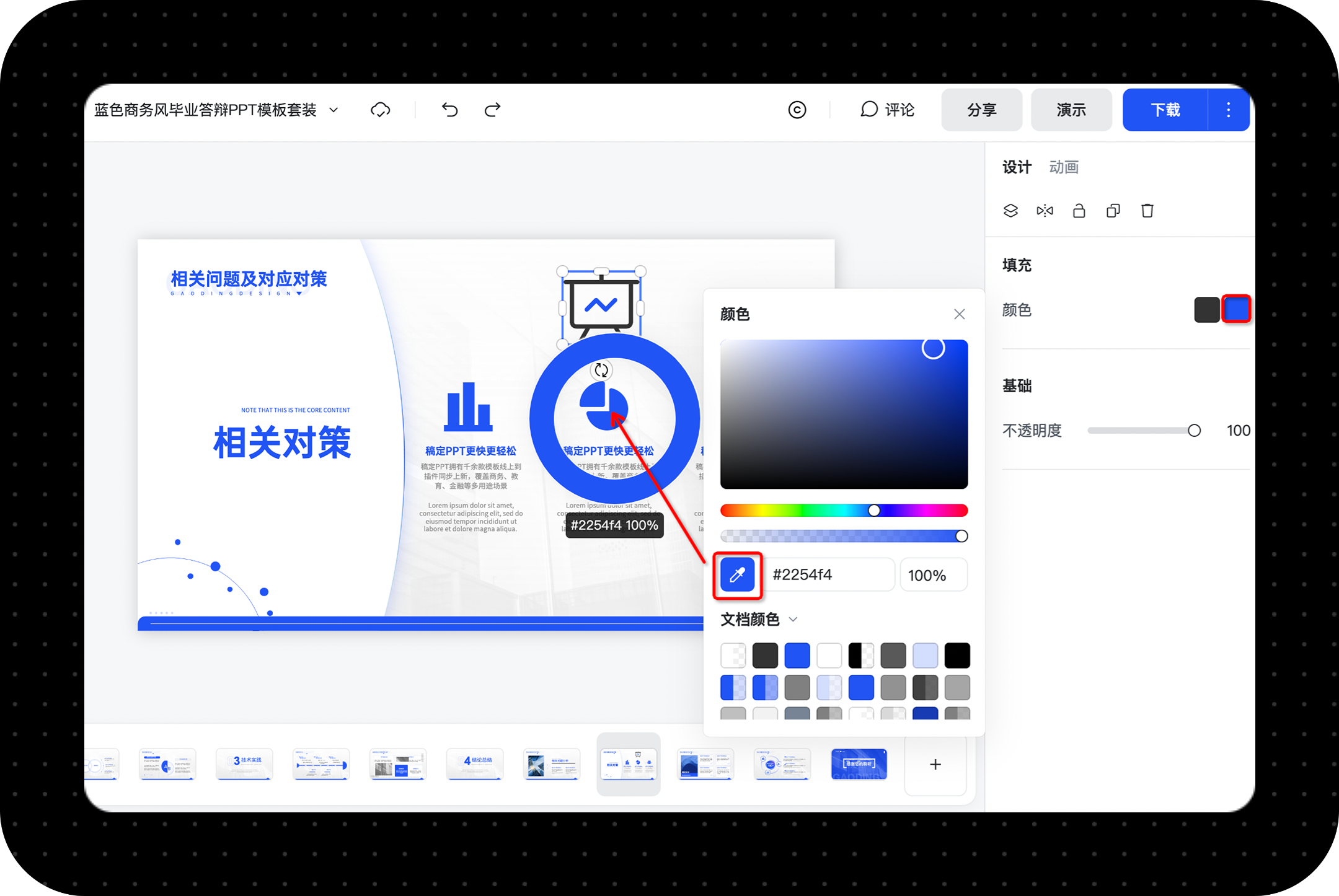
Task: Select the 稿定PPT更快更轻松 text under bar chart
Action: tap(471, 451)
